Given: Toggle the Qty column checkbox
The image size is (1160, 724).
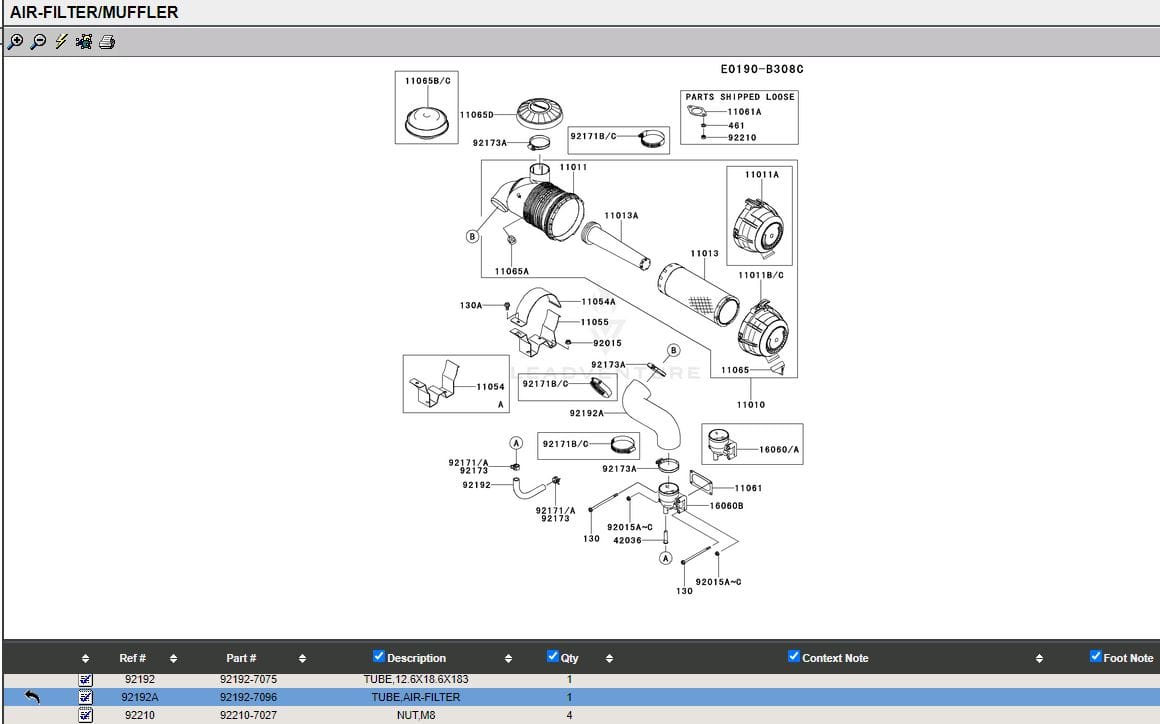Looking at the screenshot, I should (x=553, y=656).
